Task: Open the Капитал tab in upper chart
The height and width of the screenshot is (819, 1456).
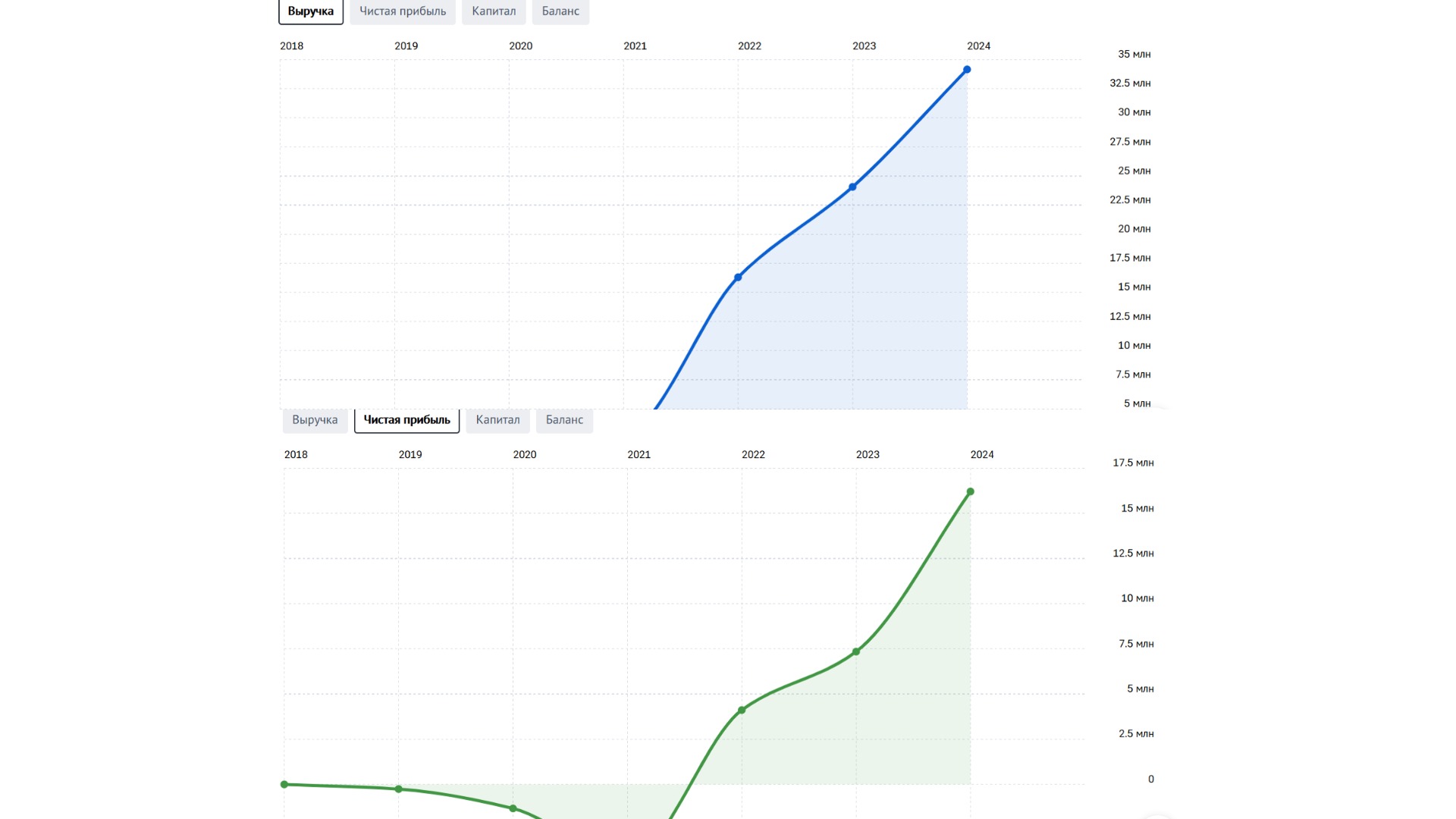Action: click(x=494, y=11)
